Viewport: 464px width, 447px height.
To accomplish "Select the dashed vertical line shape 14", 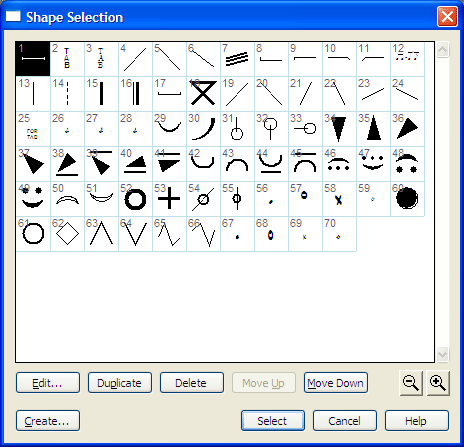I will (67, 94).
